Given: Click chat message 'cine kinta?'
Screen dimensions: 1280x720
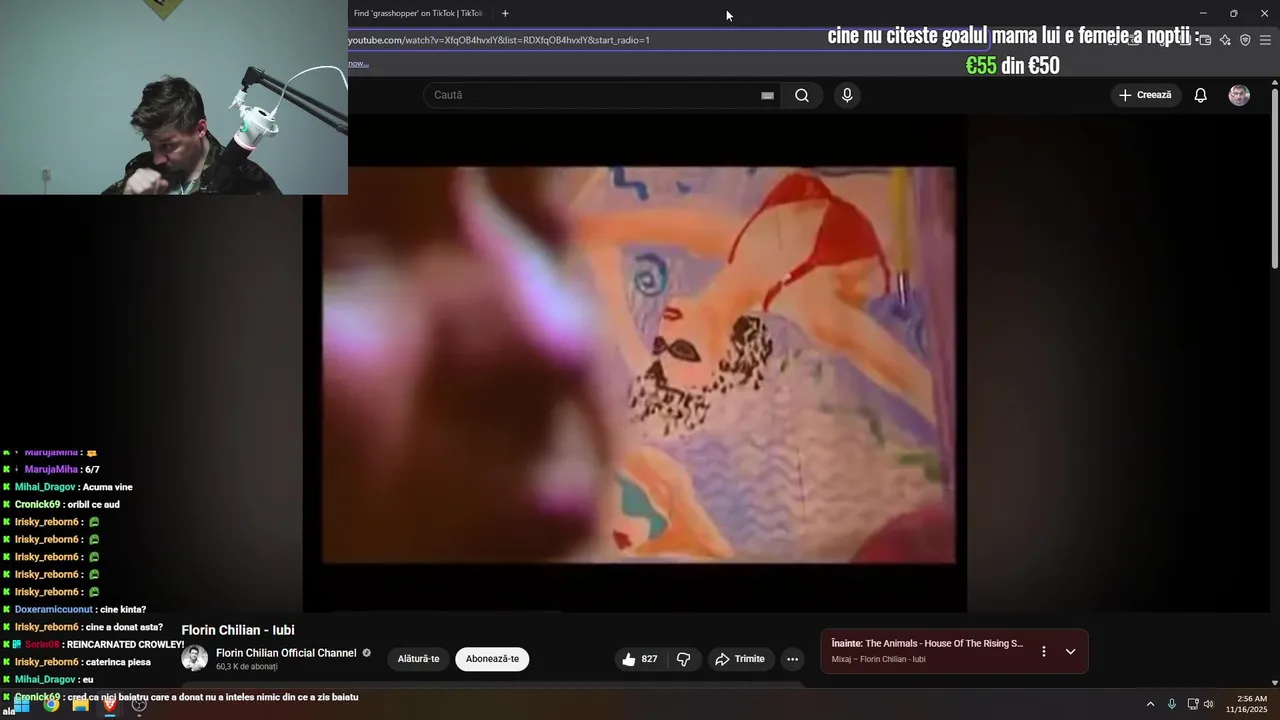Looking at the screenshot, I should pos(123,609).
